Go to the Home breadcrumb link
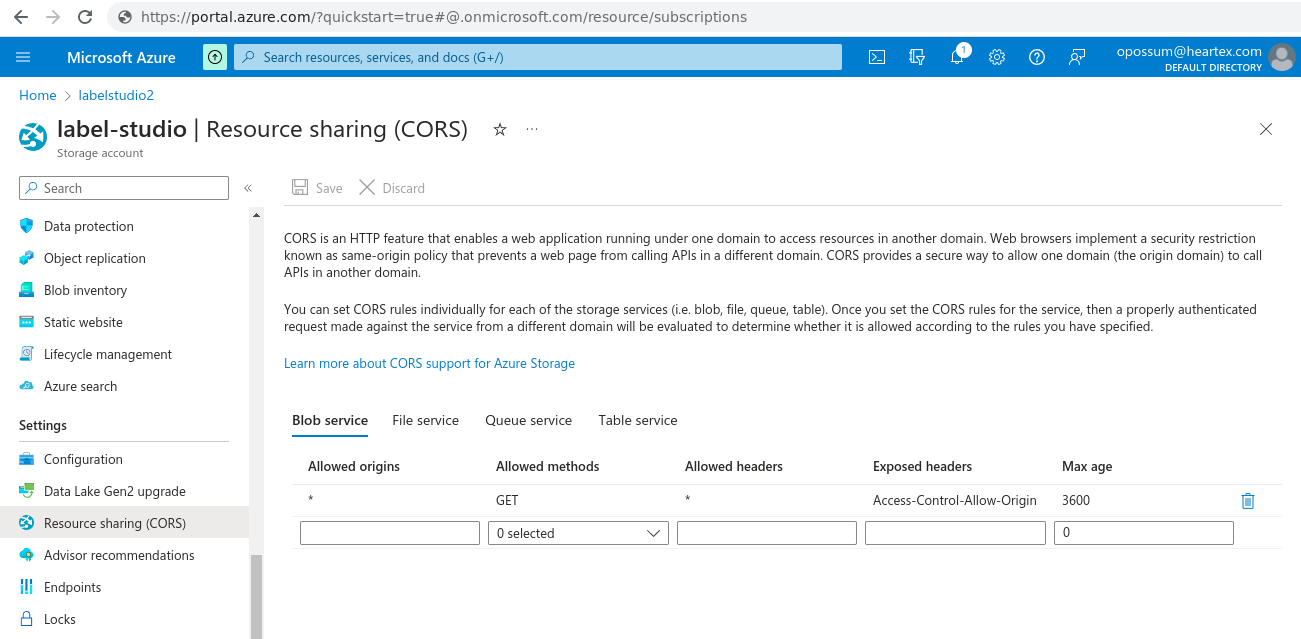Viewport: 1301px width, 639px height. tap(37, 96)
